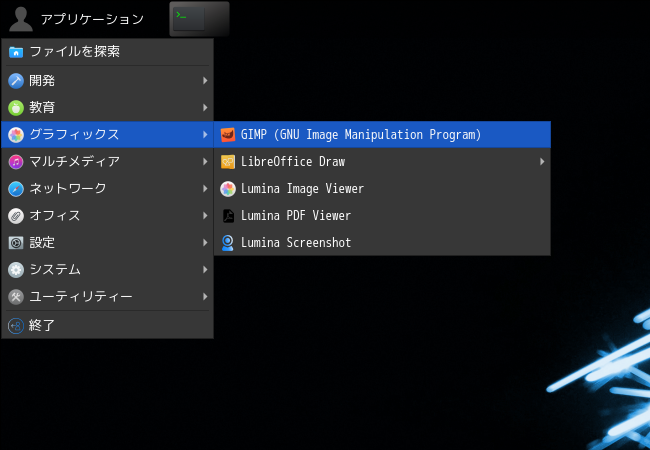Image resolution: width=650 pixels, height=450 pixels.
Task: Open the 設定 category
Action: pyautogui.click(x=107, y=242)
